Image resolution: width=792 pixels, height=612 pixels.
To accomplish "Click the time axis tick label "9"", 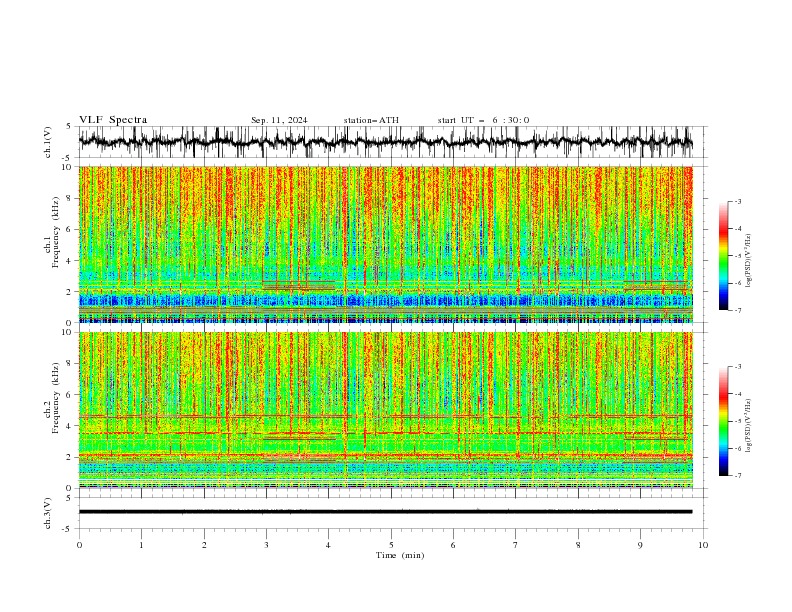I will pos(640,545).
